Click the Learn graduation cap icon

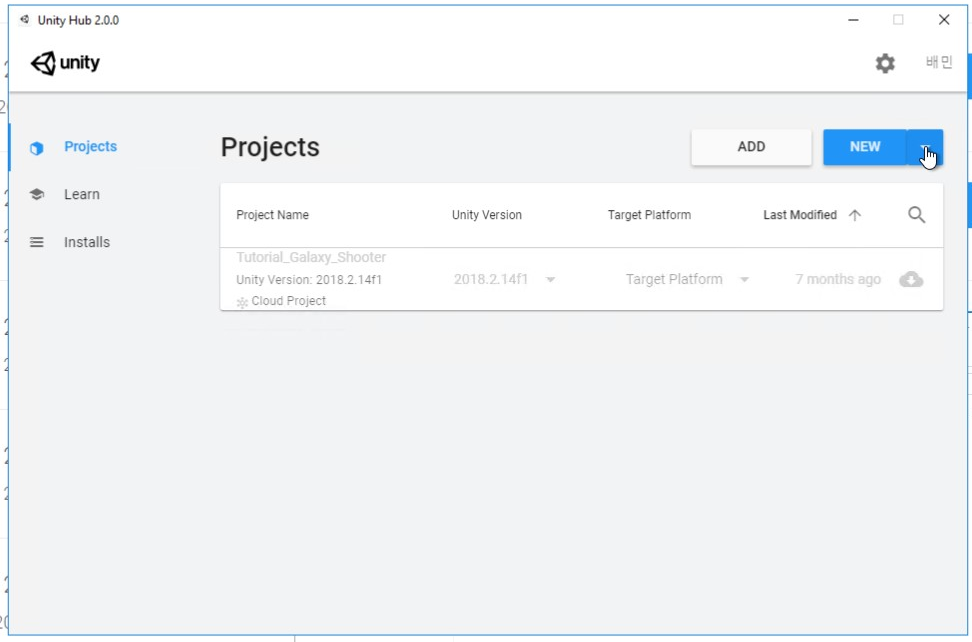[37, 195]
